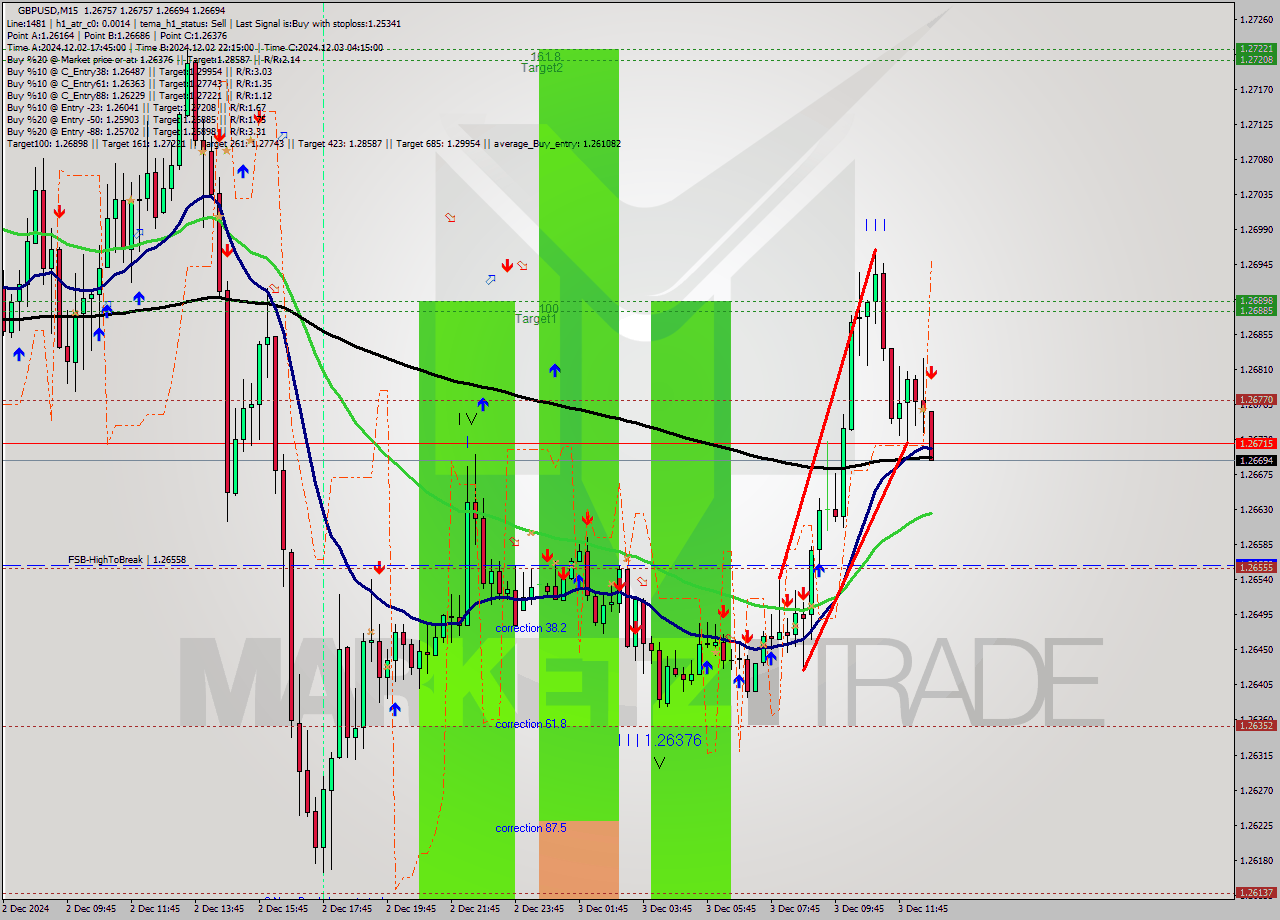Click the 'correction 38.2' label
Screen dimensions: 1280x920
tap(531, 628)
